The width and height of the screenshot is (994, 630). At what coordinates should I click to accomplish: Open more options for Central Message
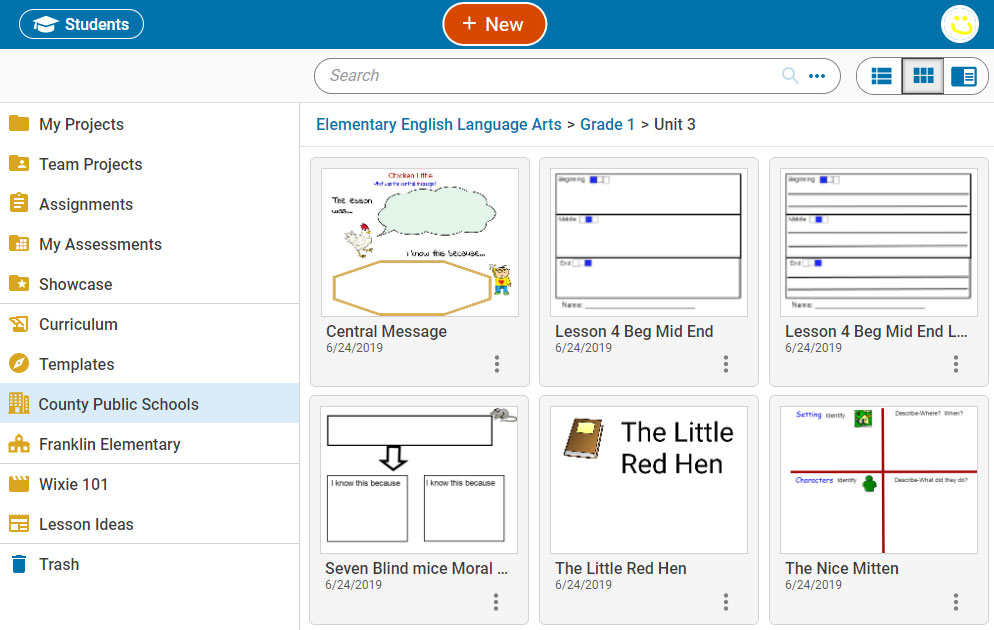(x=497, y=364)
